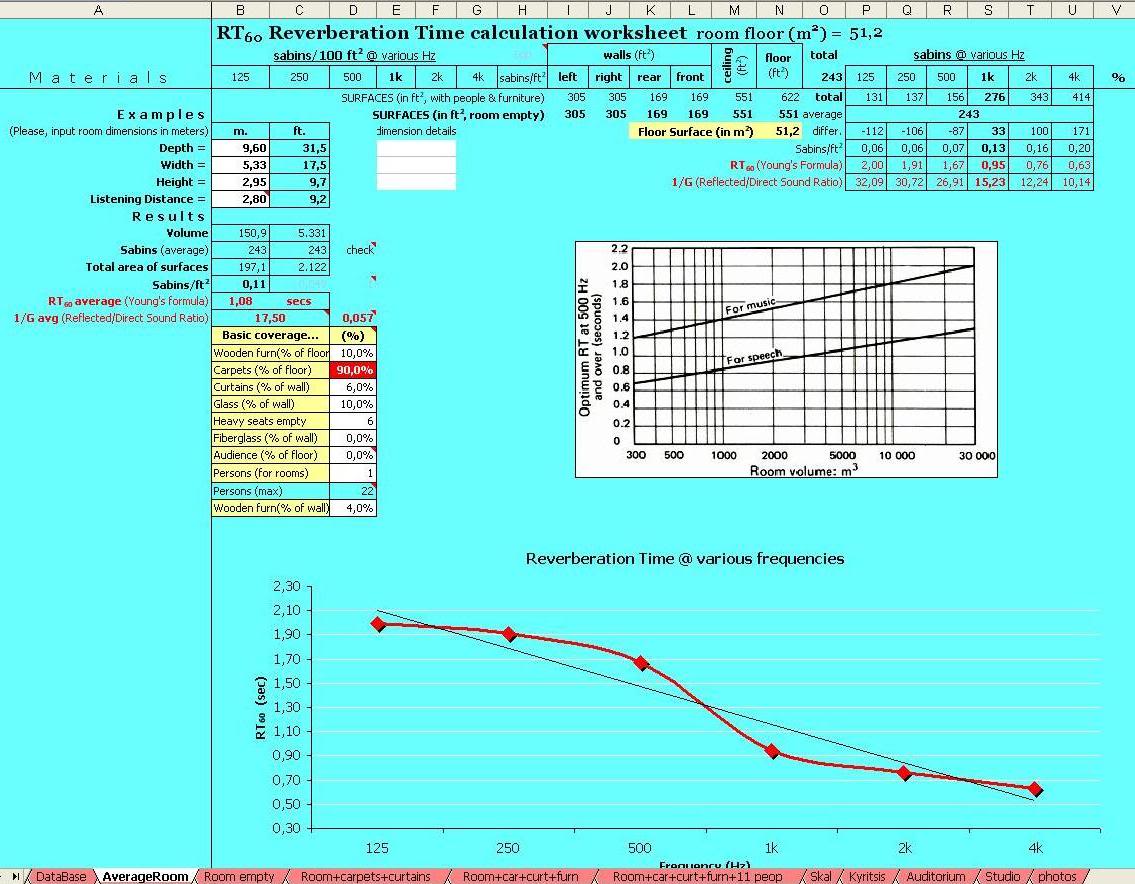The width and height of the screenshot is (1135, 884).
Task: Click the Total area of surfaces value 197,1
Action: [x=240, y=267]
